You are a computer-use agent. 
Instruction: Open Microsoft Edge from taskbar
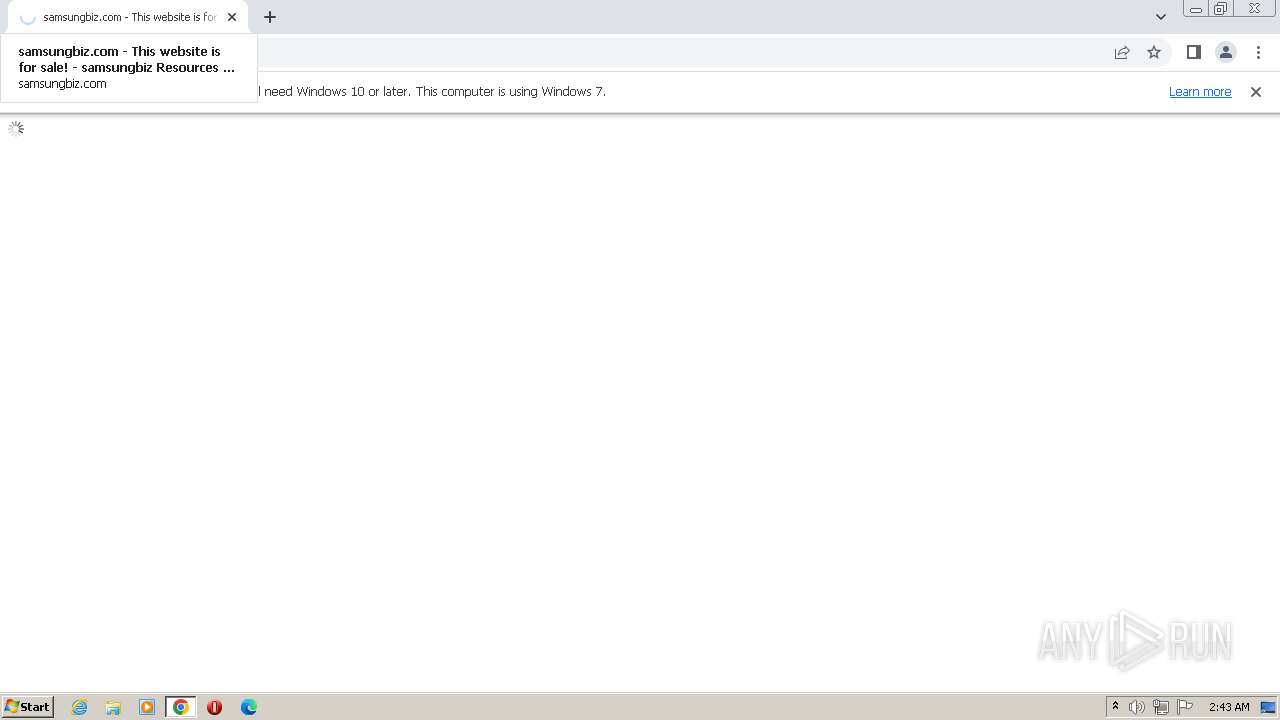(x=249, y=707)
